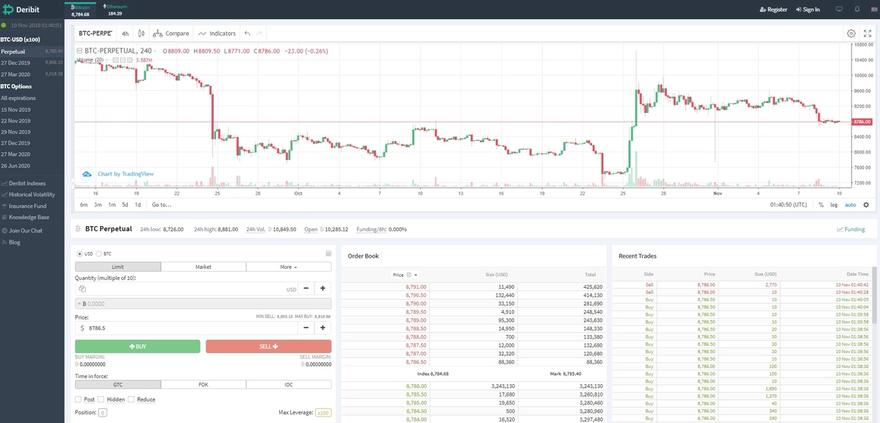Set chart range to 5d
Image resolution: width=880 pixels, height=423 pixels.
tap(125, 205)
